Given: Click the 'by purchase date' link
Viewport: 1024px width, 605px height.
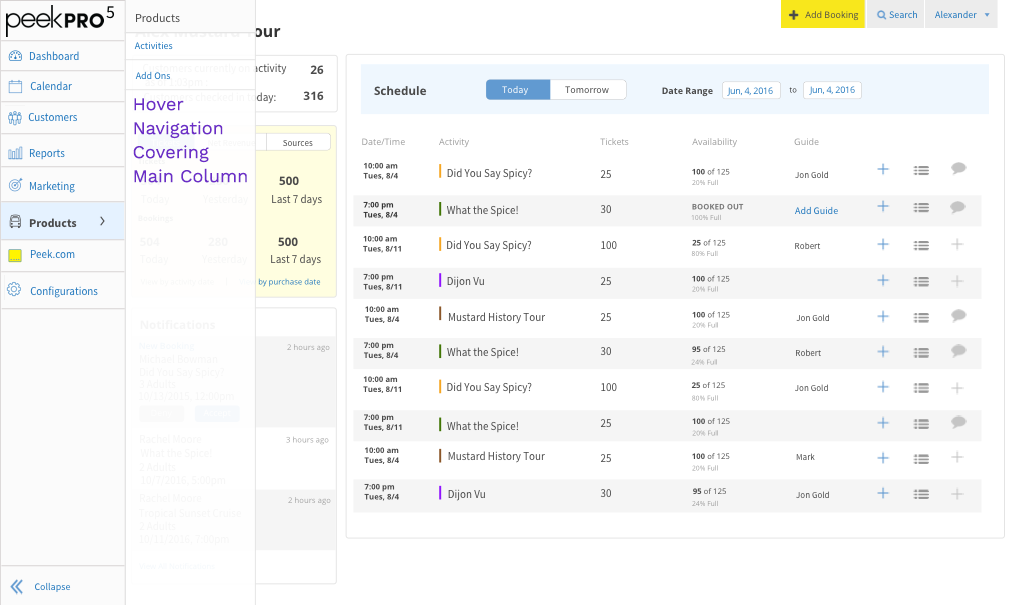Looking at the screenshot, I should coord(289,282).
